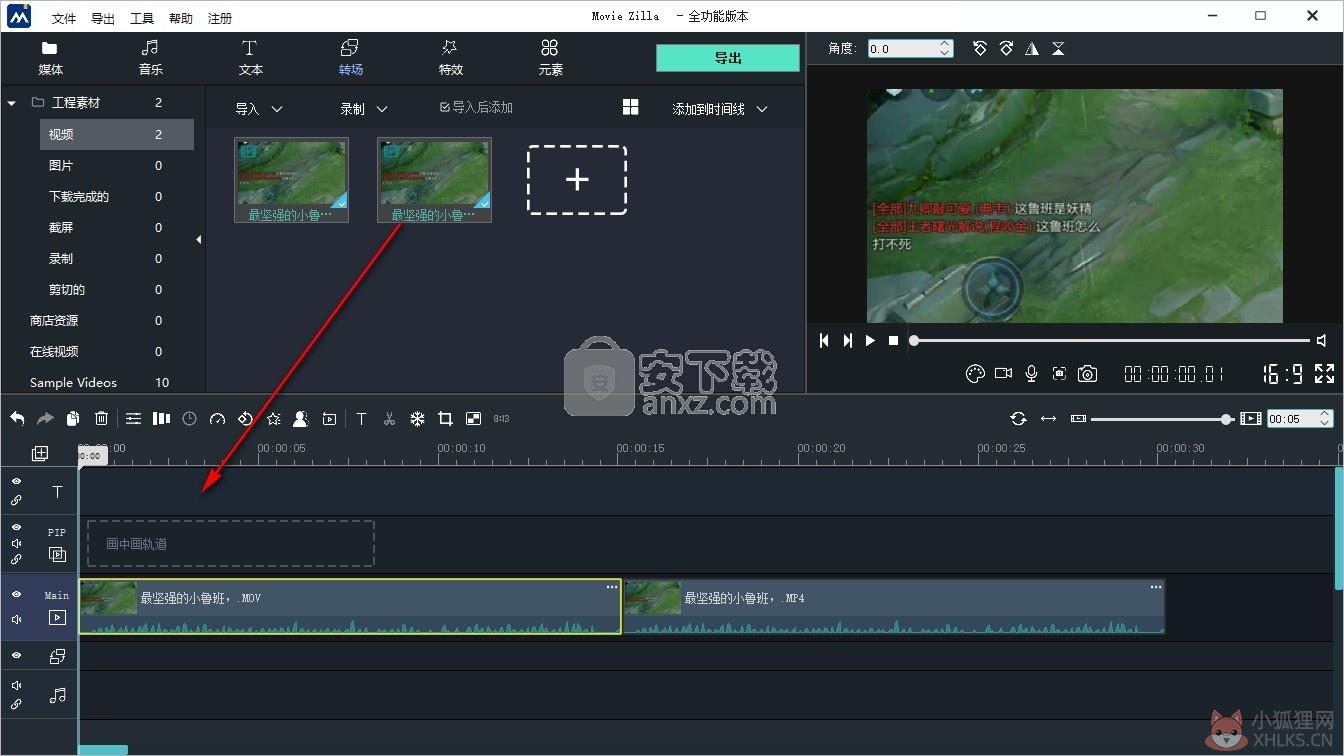Toggle eye visibility on text track
Viewport: 1344px width, 756px height.
tap(16, 481)
